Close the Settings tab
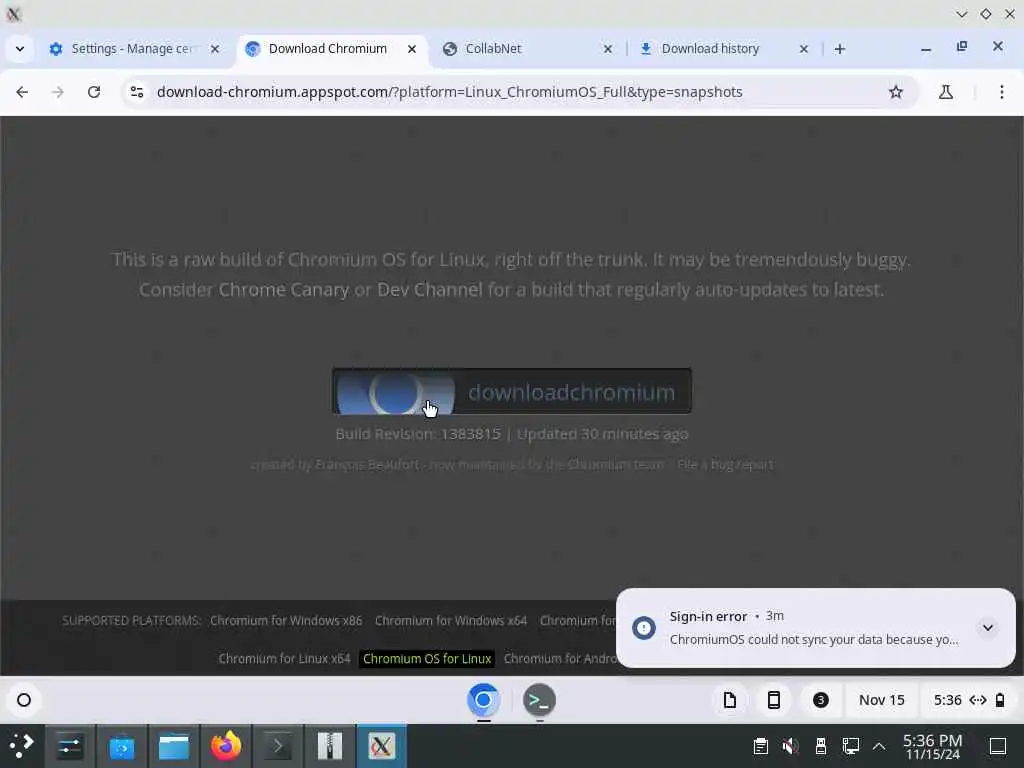Image resolution: width=1024 pixels, height=768 pixels. point(215,49)
